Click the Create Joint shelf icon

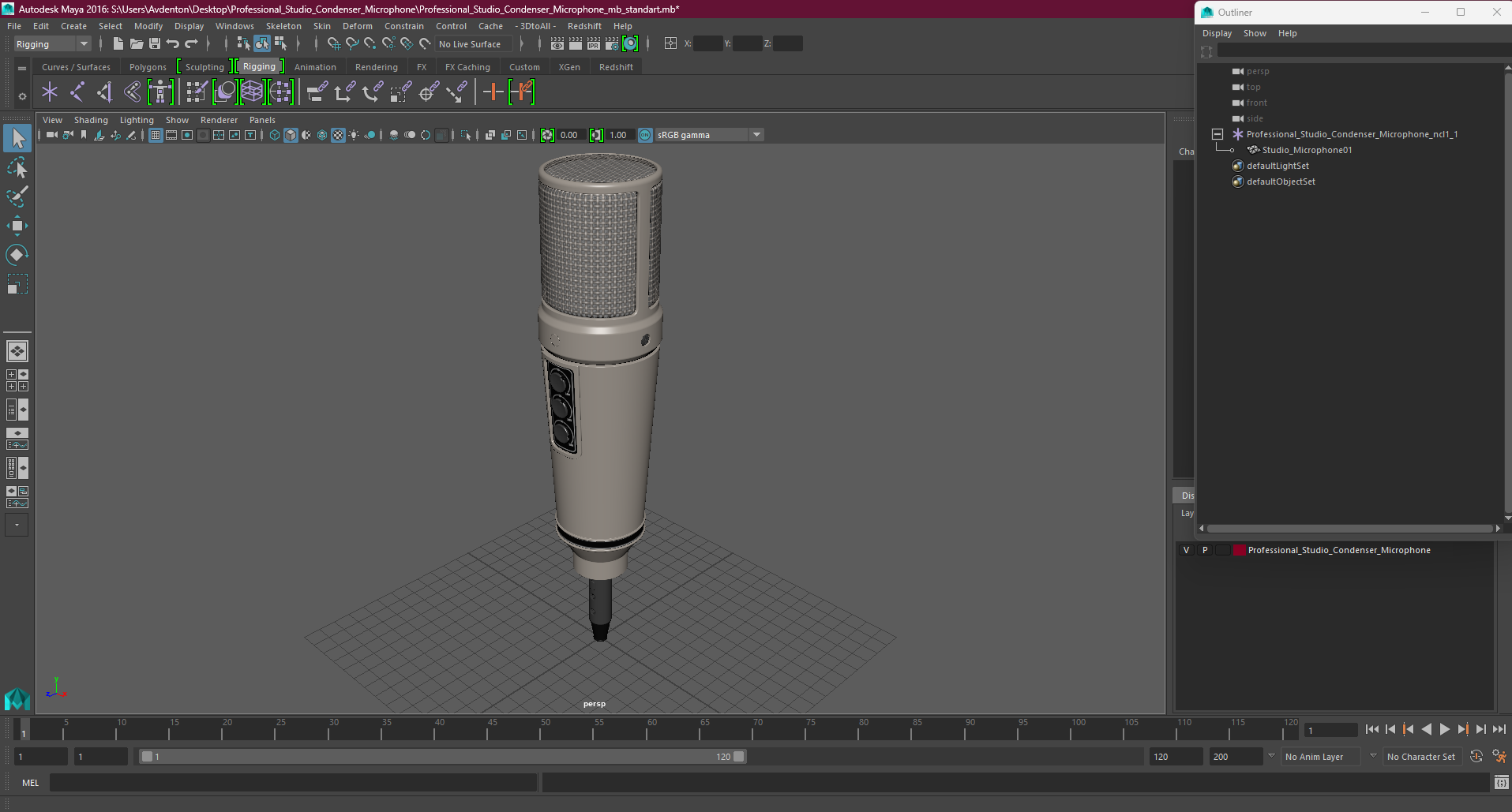click(x=77, y=92)
